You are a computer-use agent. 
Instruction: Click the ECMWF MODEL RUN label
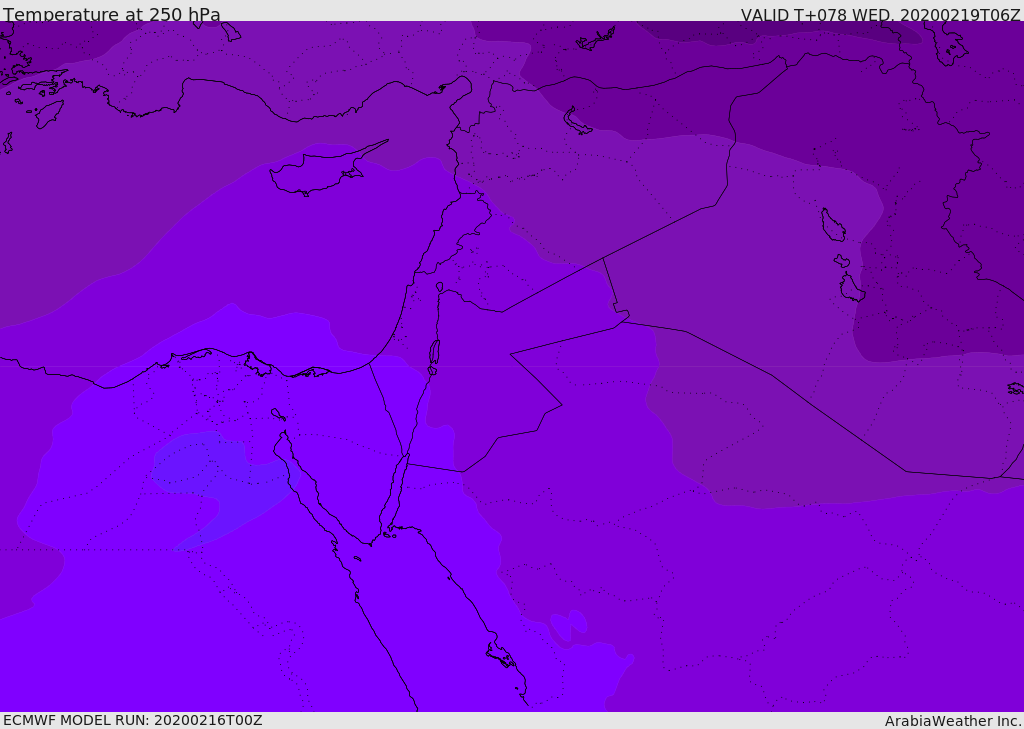pos(132,720)
